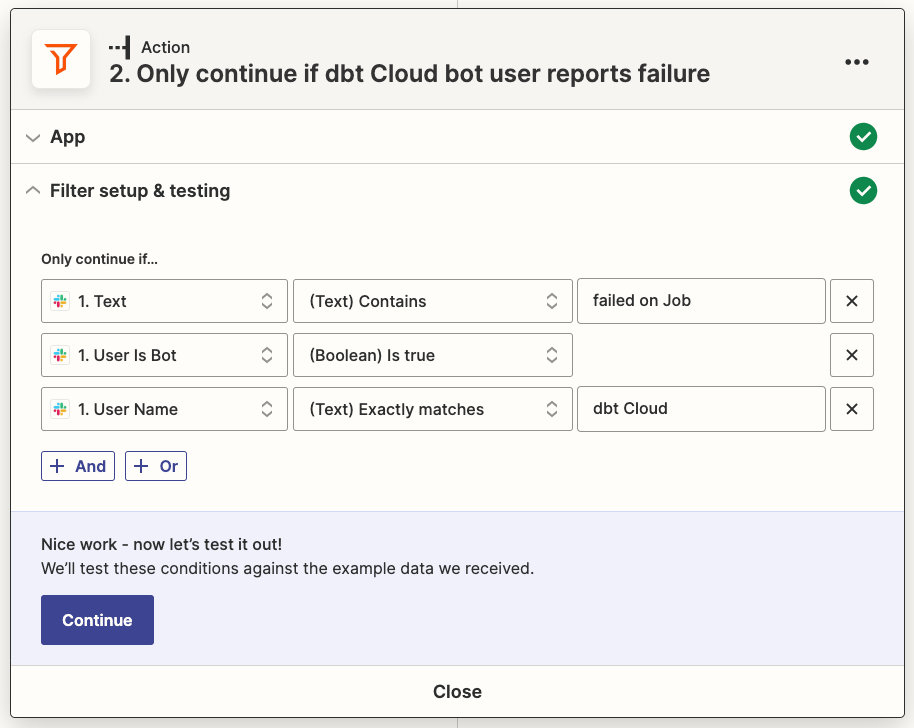Image resolution: width=914 pixels, height=728 pixels.
Task: Click the Slack icon in the Text field row
Action: [x=60, y=300]
